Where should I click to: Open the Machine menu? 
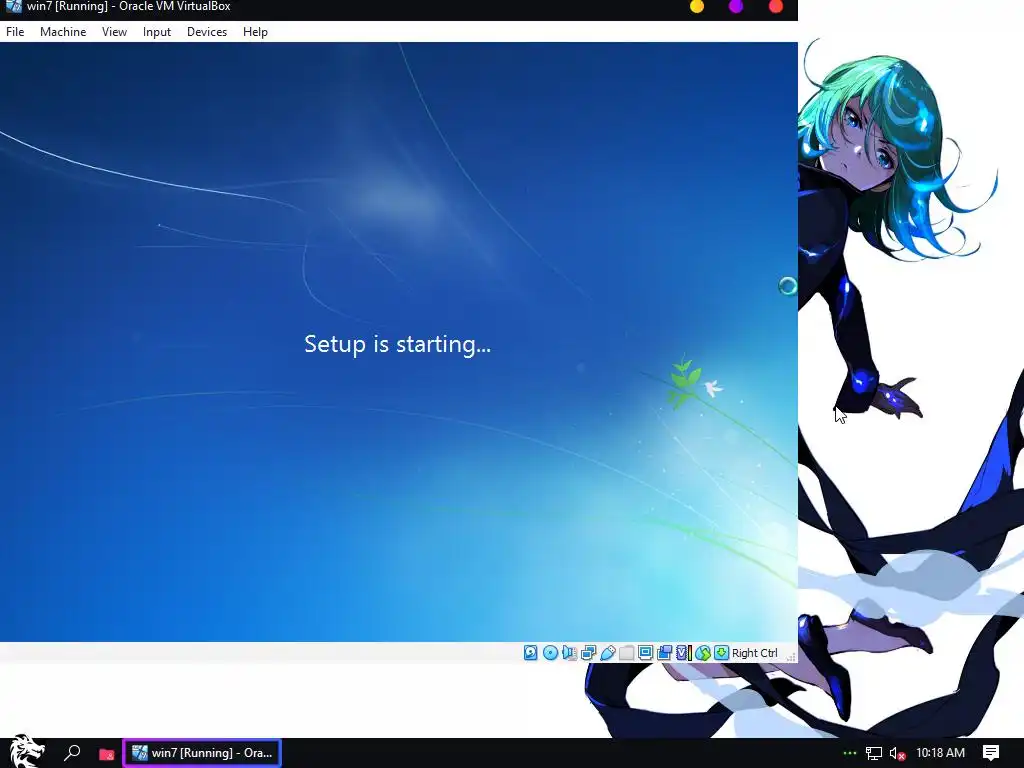pos(63,32)
